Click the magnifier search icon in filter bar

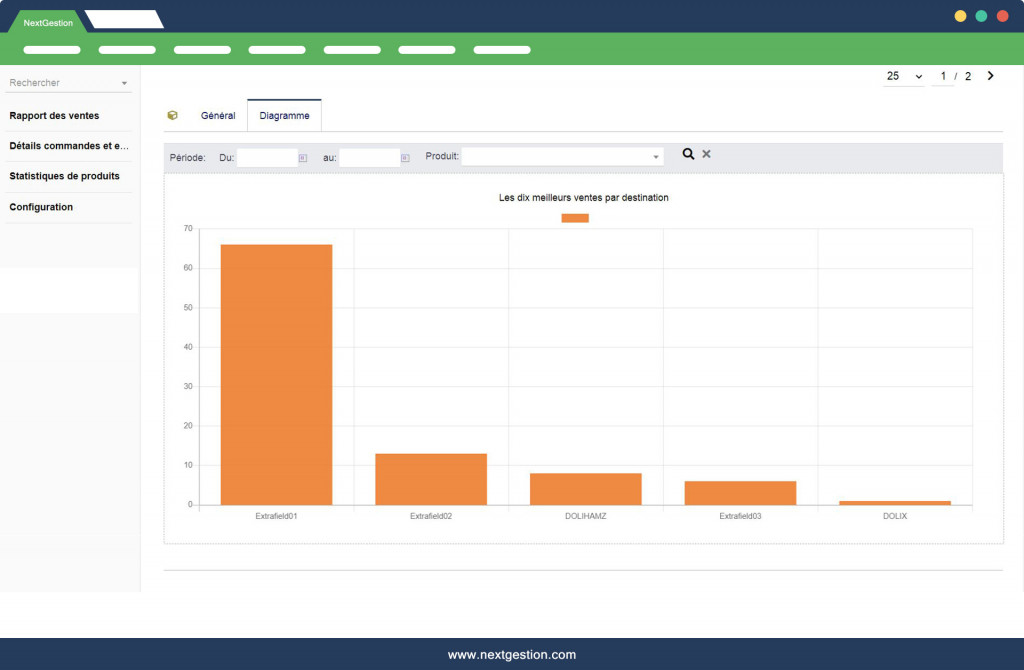pos(688,154)
